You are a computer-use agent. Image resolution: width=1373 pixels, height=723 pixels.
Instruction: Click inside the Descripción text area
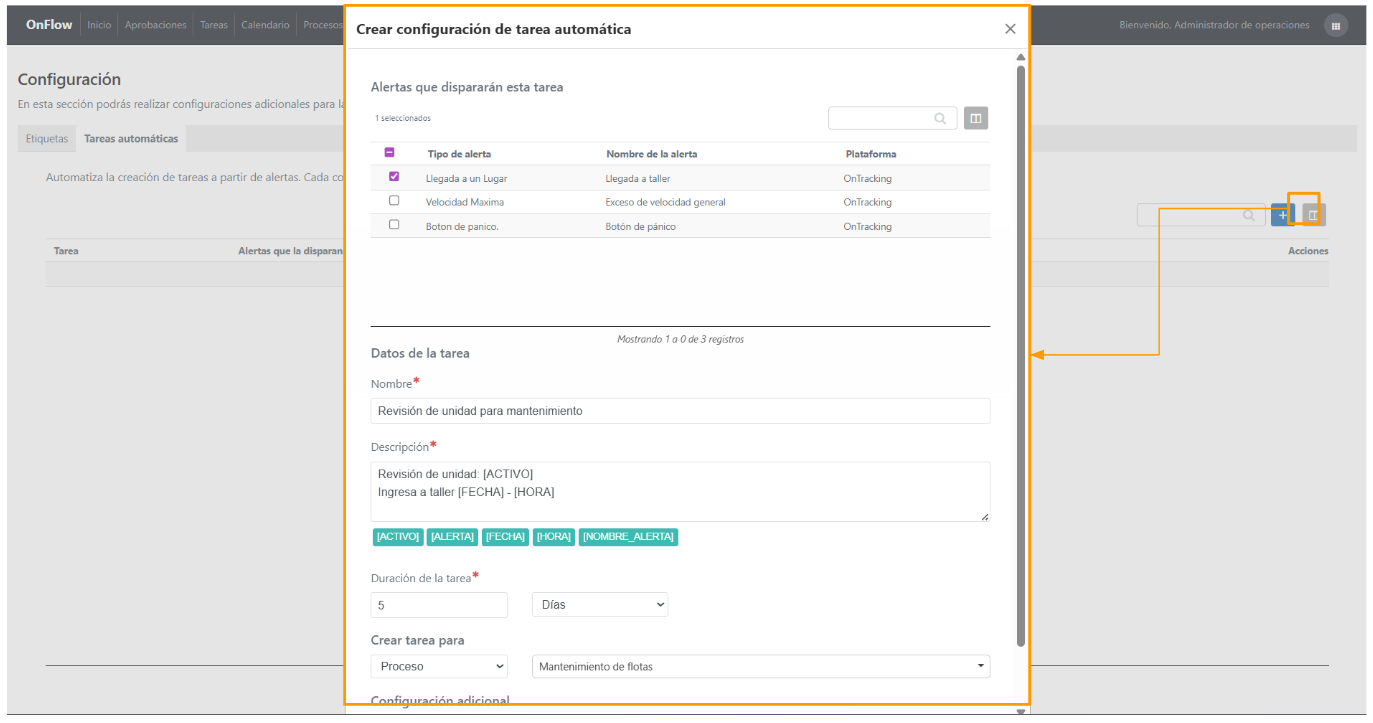[680, 491]
